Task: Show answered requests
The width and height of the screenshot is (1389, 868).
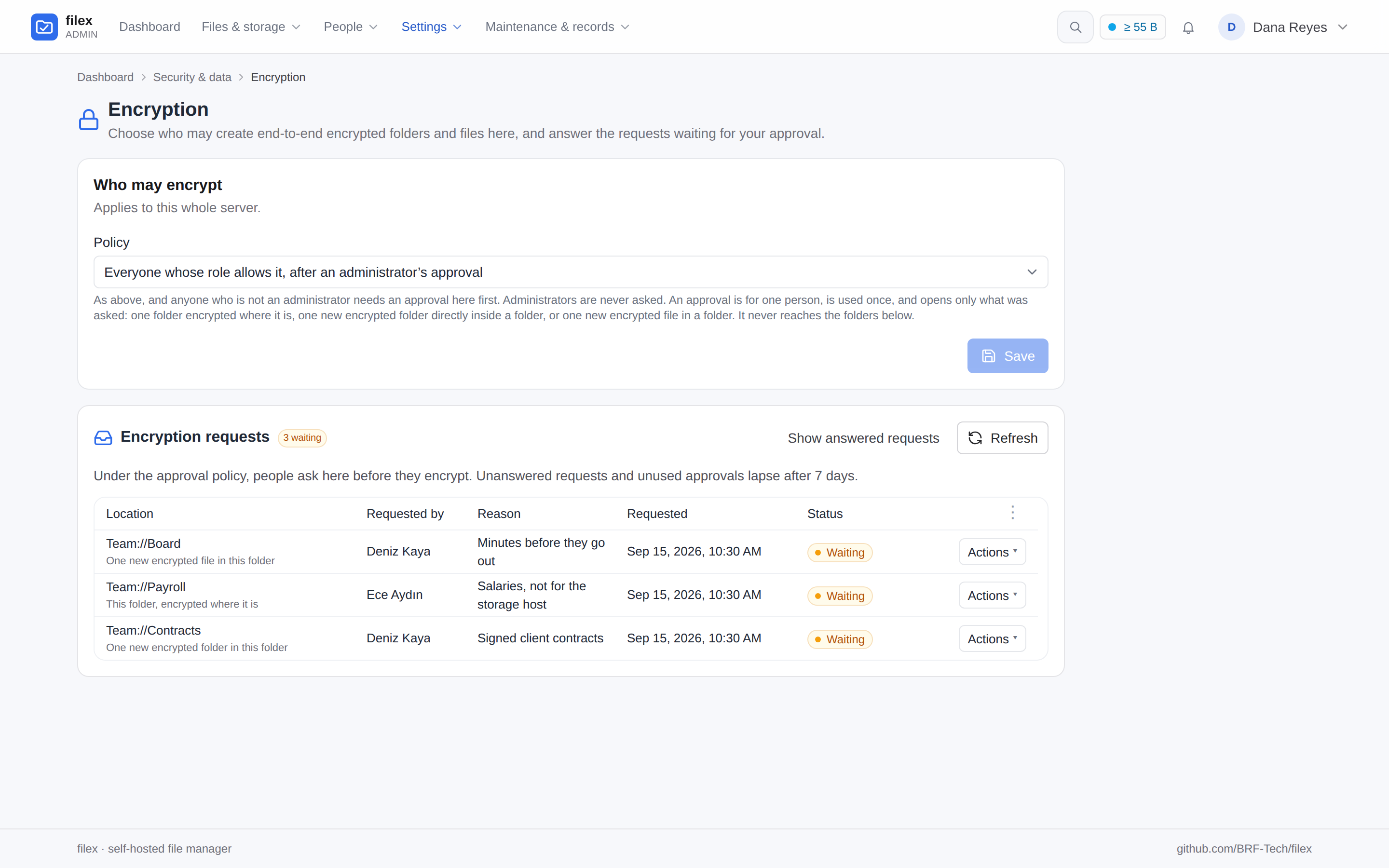Action: 863,438
